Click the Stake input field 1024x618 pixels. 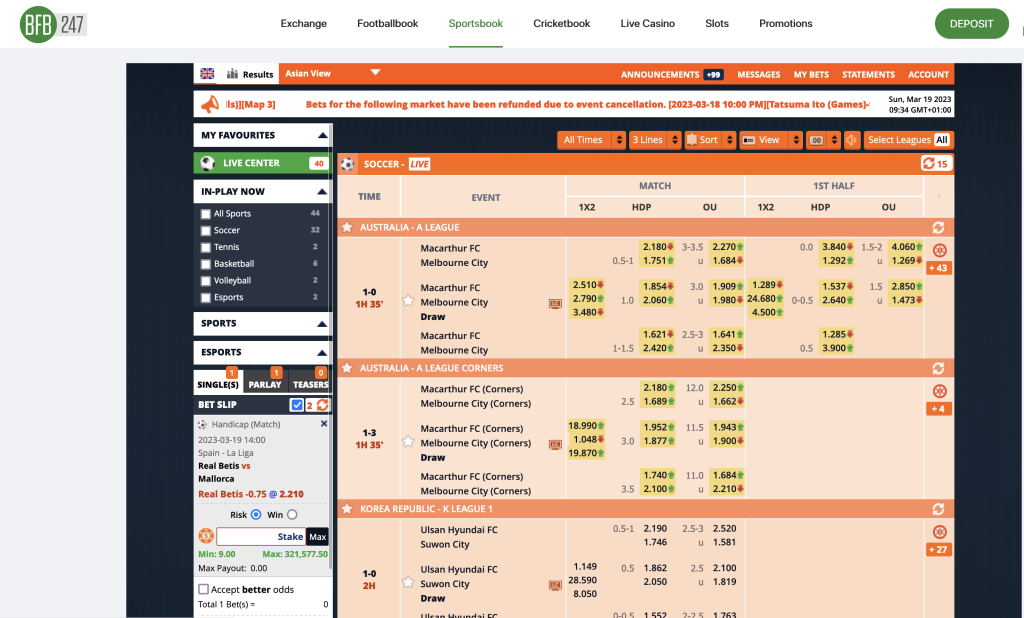point(261,536)
